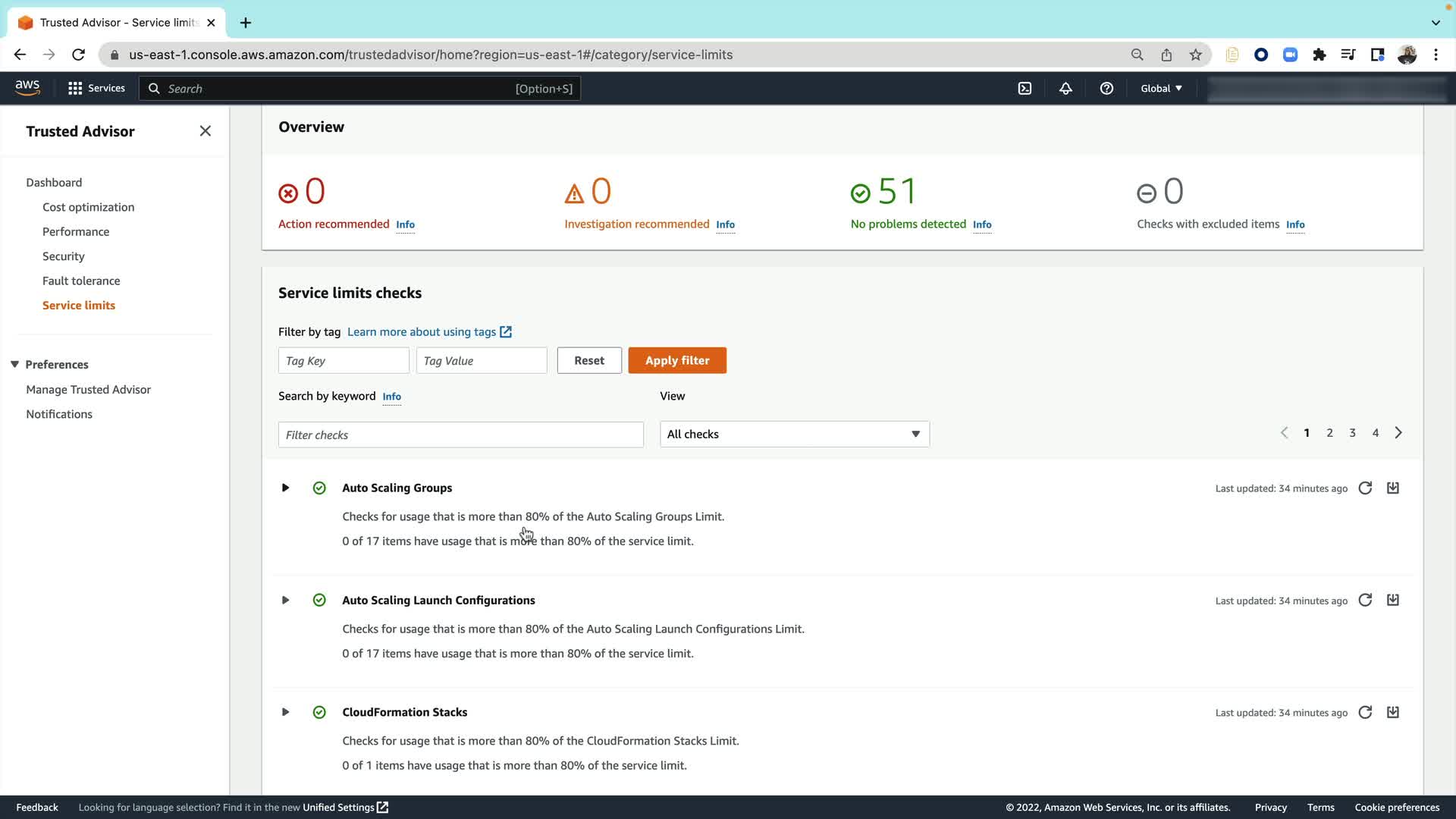Click the AWS logo home icon
This screenshot has width=1456, height=819.
[27, 88]
